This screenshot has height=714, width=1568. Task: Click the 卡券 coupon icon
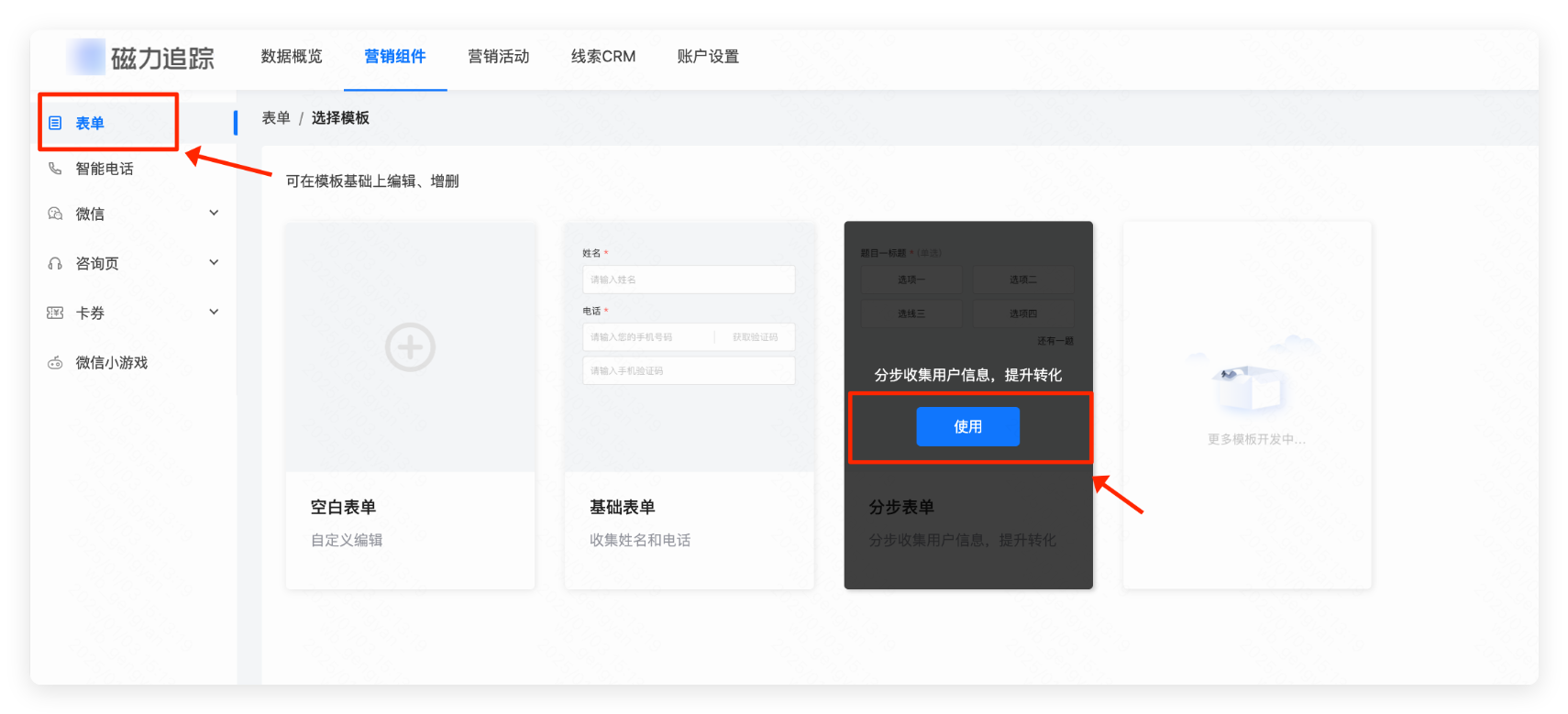(55, 313)
